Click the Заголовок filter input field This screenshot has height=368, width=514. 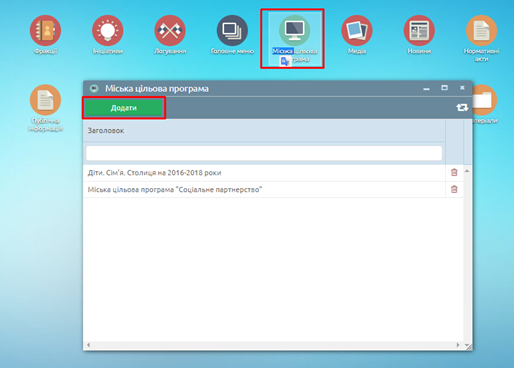pos(264,153)
